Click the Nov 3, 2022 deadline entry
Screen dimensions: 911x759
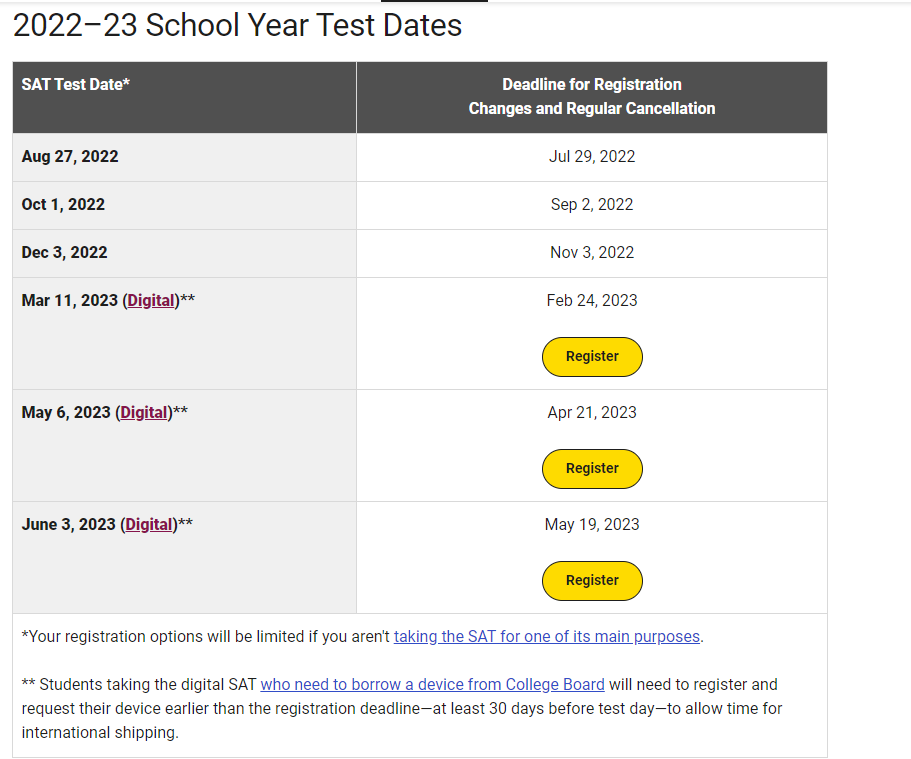tap(592, 252)
